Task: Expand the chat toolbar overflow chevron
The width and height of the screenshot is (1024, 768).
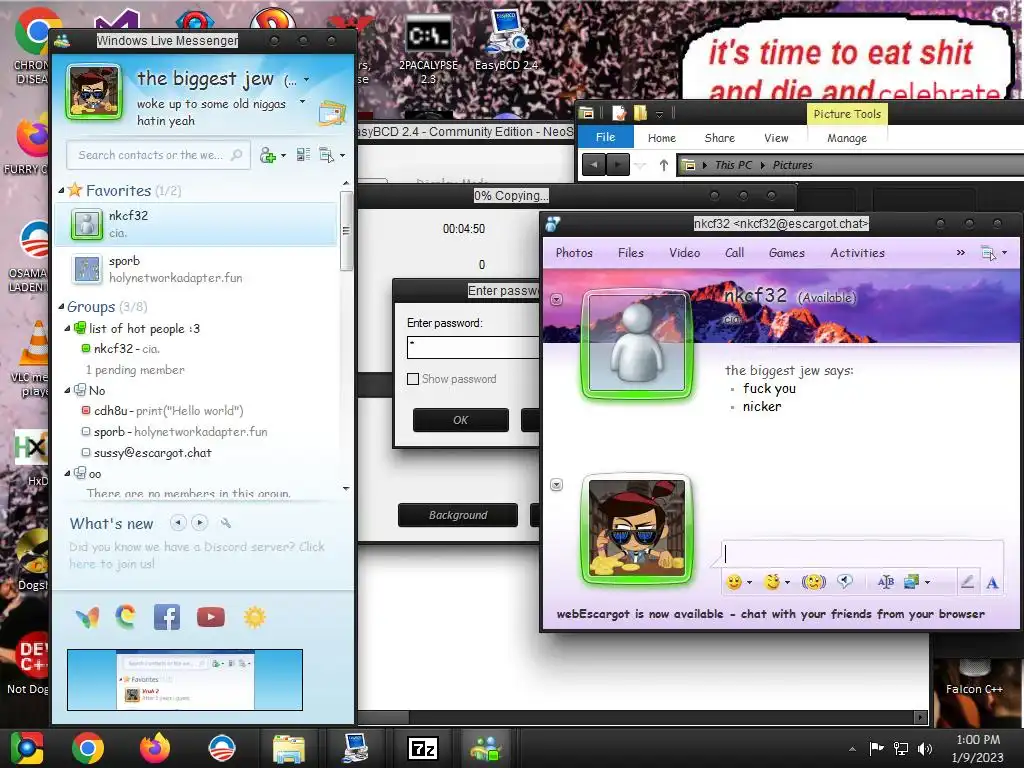Action: [961, 253]
